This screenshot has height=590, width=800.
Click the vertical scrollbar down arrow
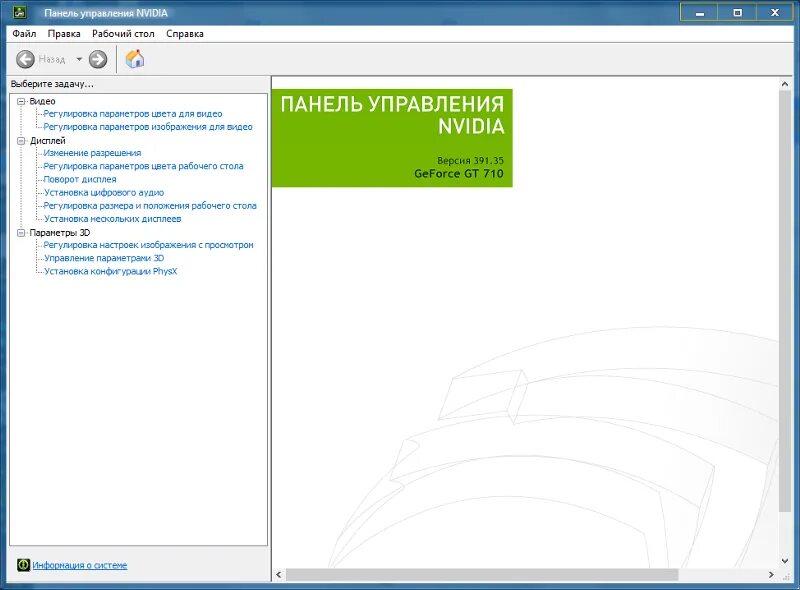[x=785, y=561]
